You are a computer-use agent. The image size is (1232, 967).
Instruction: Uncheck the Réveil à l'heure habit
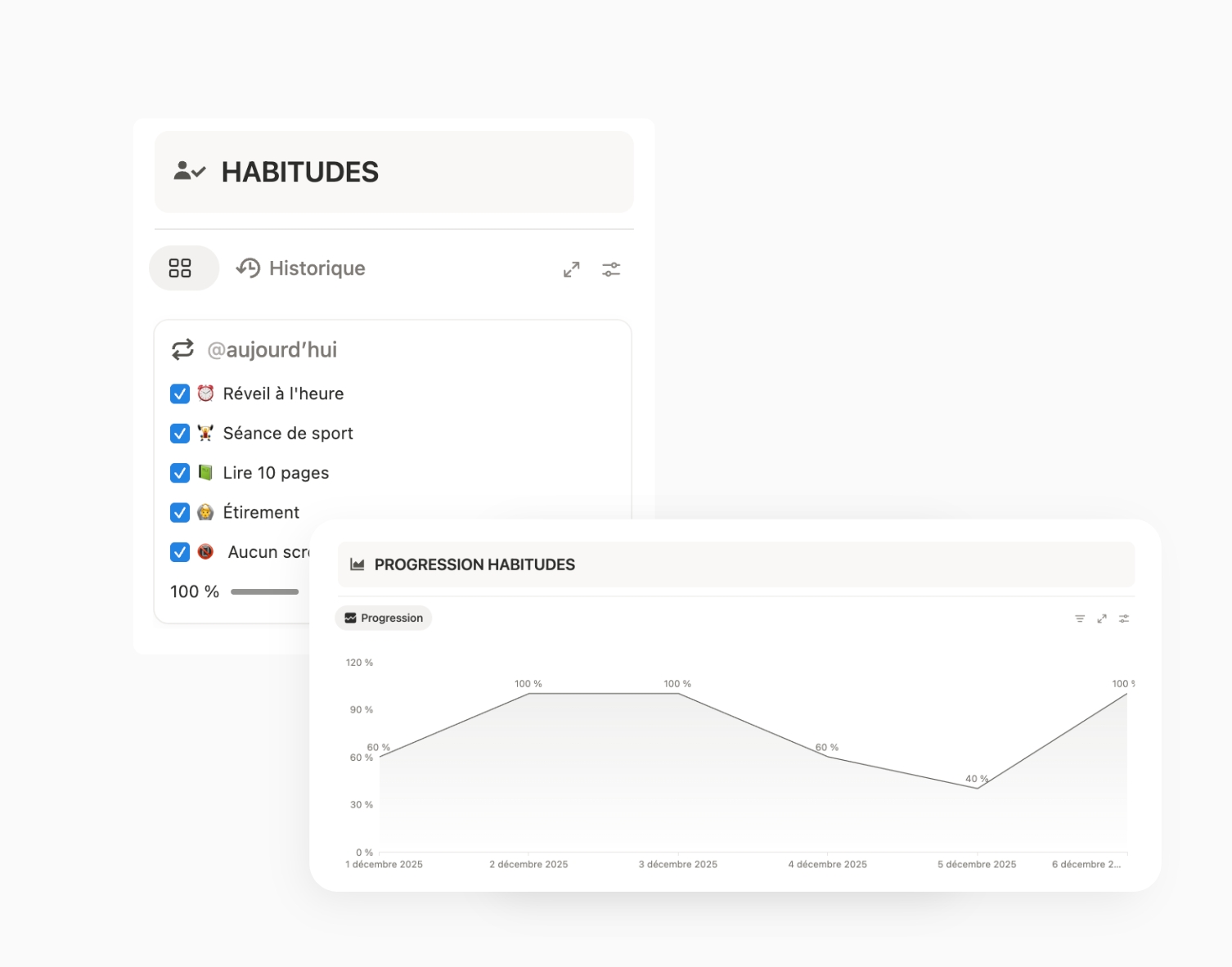pos(179,394)
